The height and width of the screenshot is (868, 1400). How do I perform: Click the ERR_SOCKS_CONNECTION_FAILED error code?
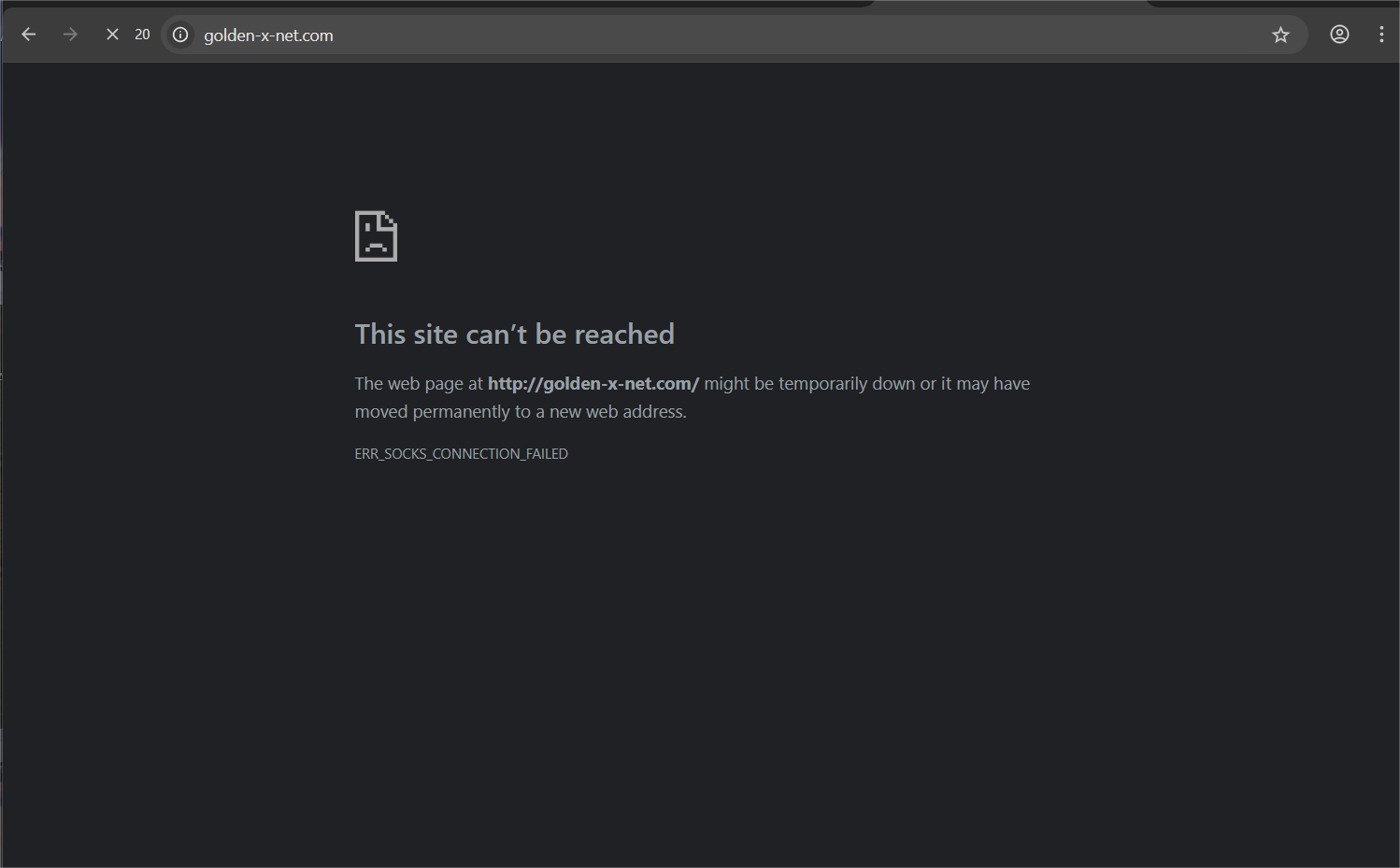461,454
